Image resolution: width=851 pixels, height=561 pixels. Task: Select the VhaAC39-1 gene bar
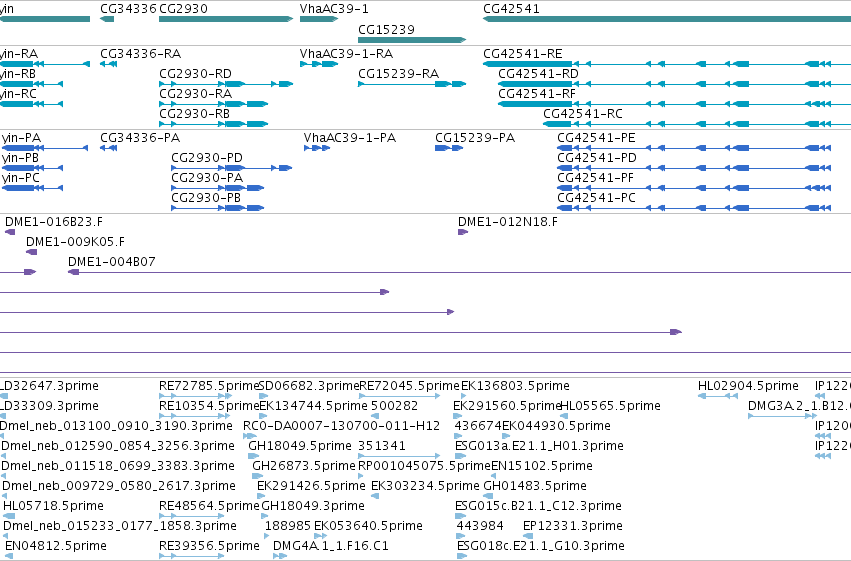pyautogui.click(x=319, y=19)
